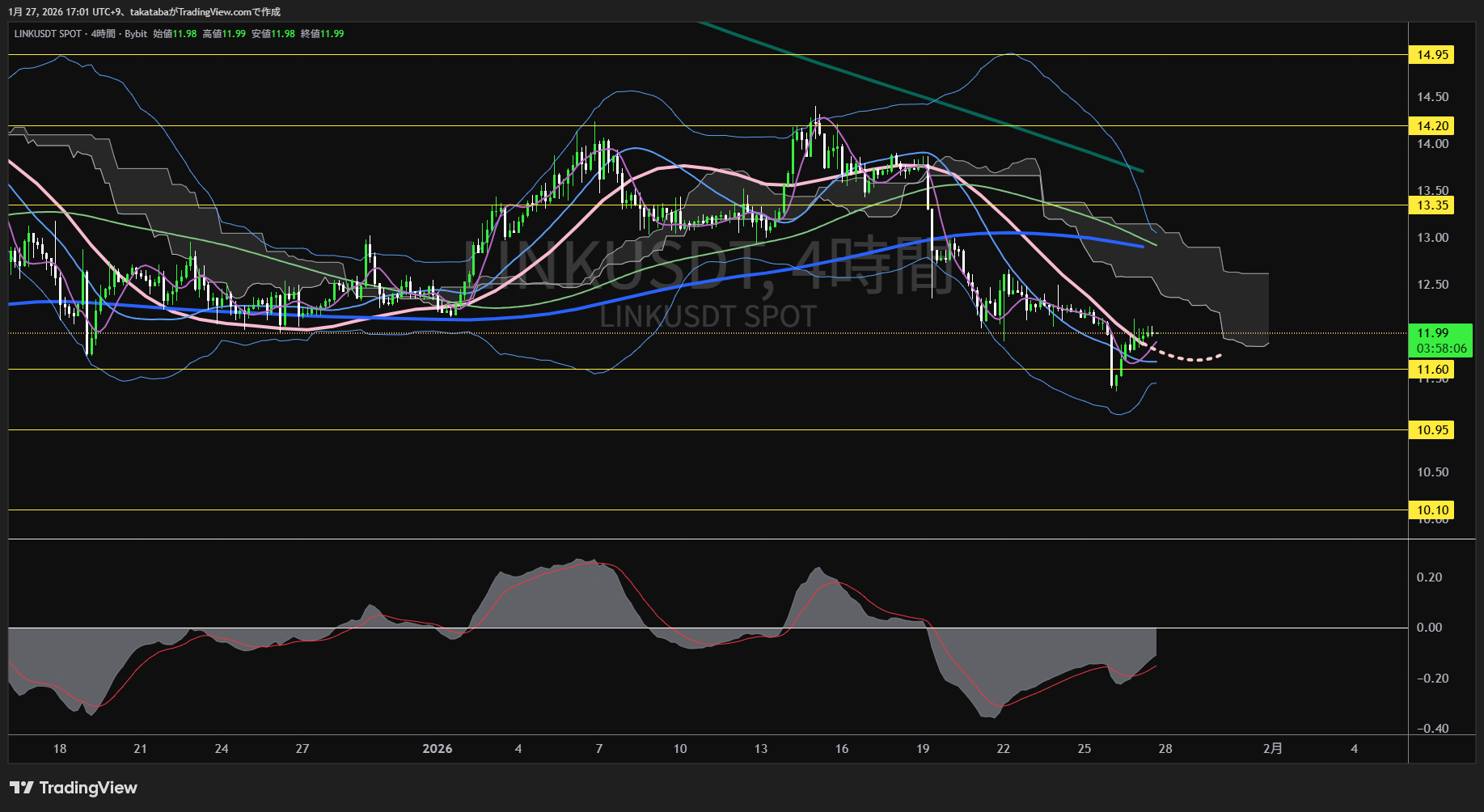Click the 14.95 yellow price label
The image size is (1484, 812).
[x=1431, y=55]
